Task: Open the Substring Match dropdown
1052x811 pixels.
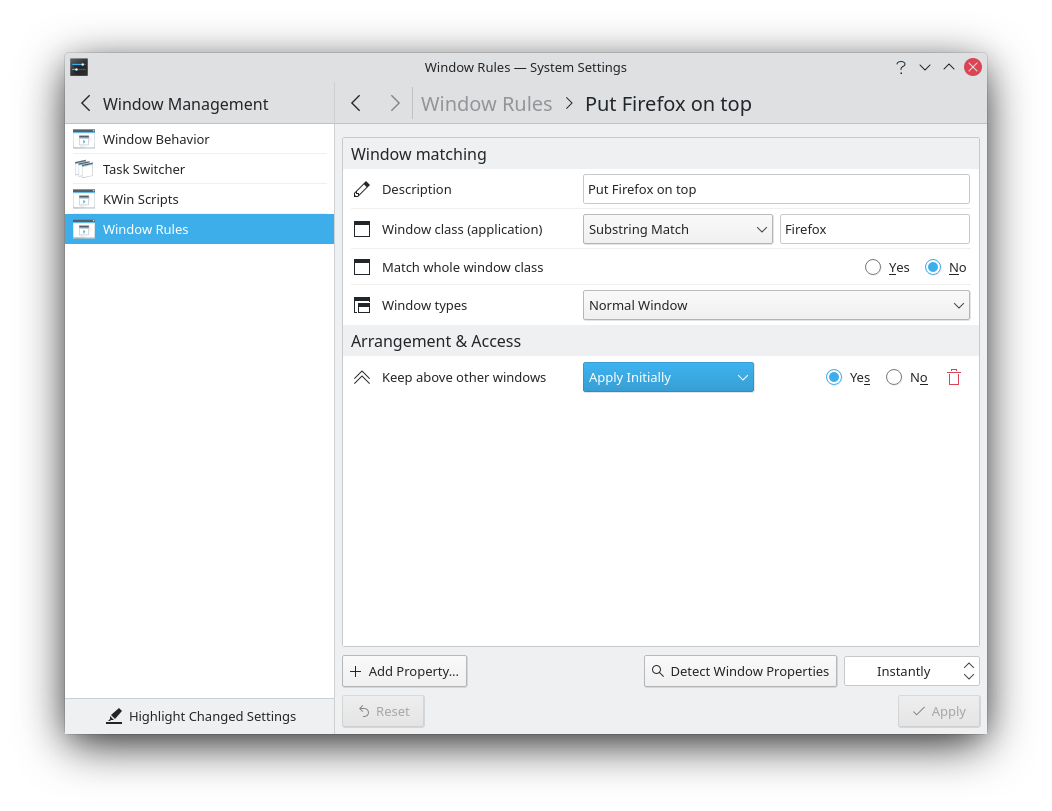Action: pyautogui.click(x=678, y=229)
